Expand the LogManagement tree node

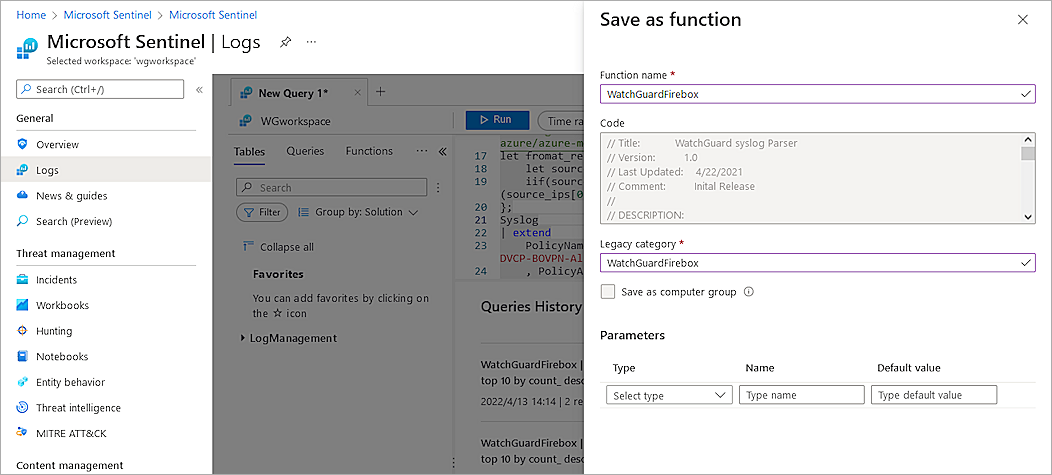[242, 338]
